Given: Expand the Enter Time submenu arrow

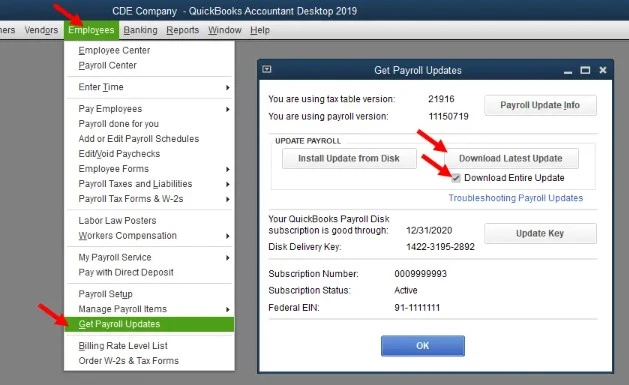Looking at the screenshot, I should [227, 87].
